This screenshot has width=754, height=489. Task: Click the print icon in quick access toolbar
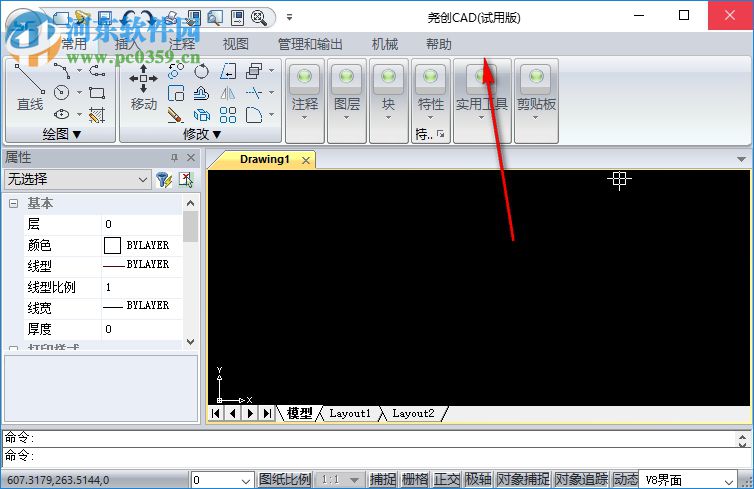click(x=171, y=18)
